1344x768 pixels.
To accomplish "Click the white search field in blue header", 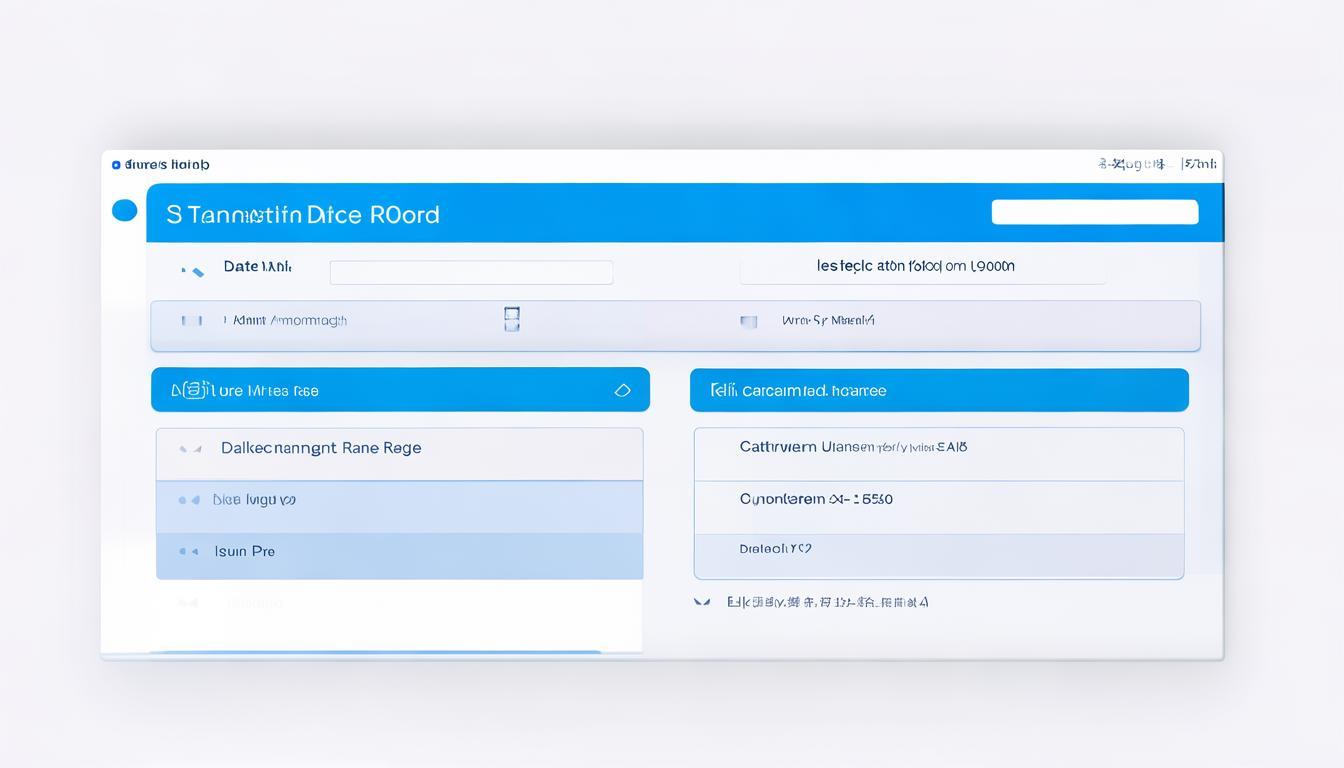I will click(1094, 212).
